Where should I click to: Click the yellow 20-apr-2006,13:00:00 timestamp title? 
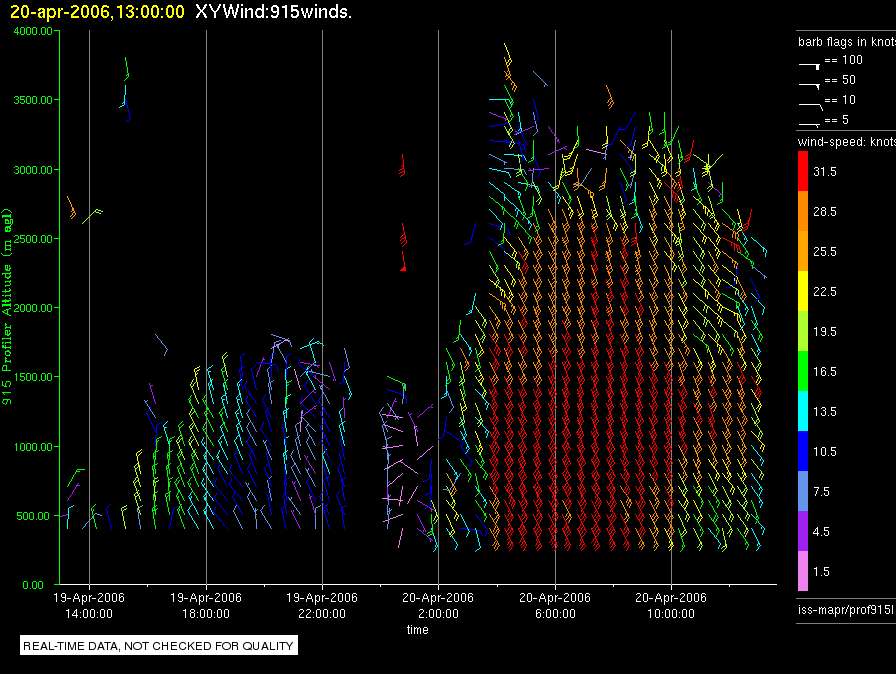tap(97, 12)
